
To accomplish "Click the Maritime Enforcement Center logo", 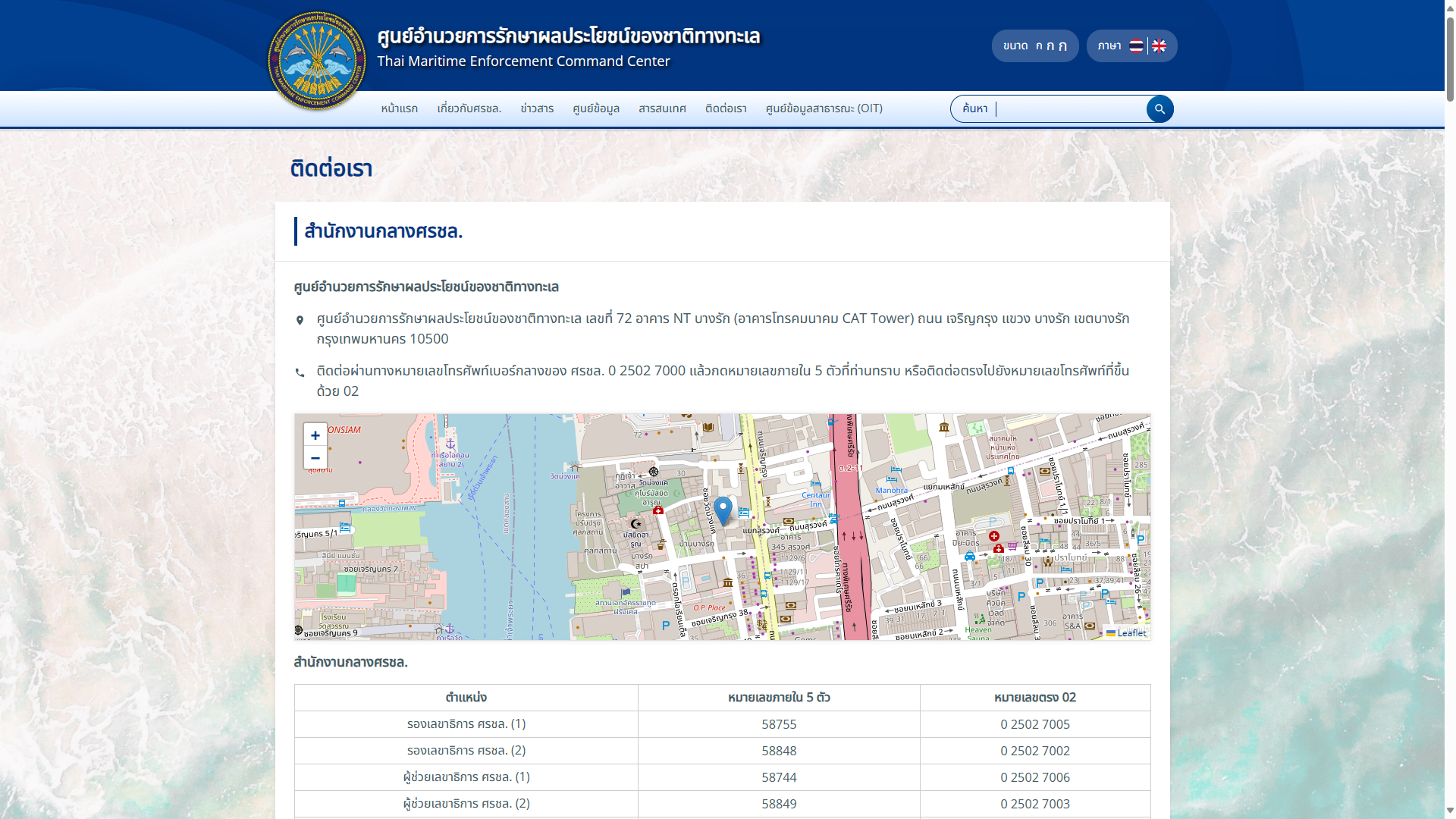I will [317, 61].
